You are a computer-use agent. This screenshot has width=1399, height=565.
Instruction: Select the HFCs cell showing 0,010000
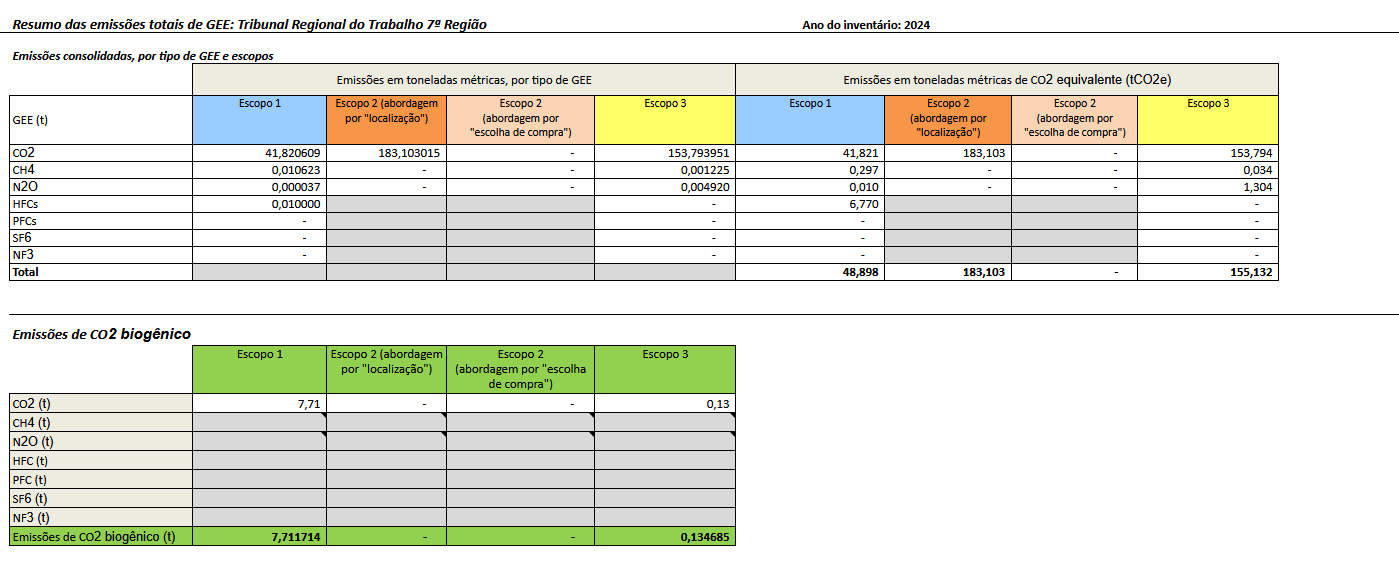(x=259, y=204)
